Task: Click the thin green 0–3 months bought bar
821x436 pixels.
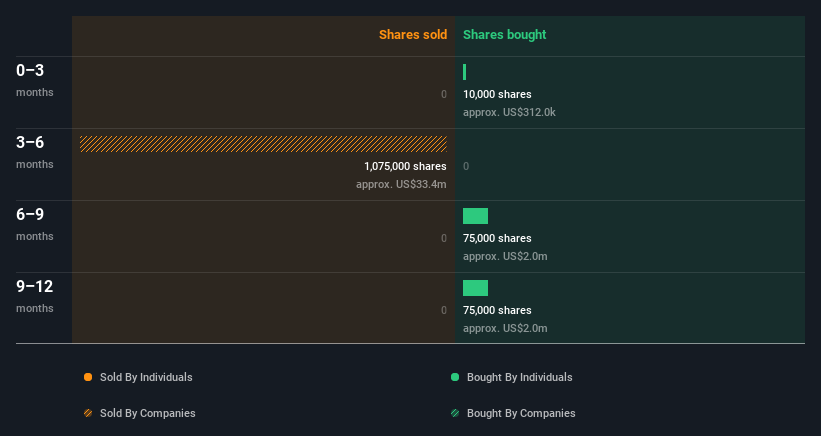Action: 464,72
